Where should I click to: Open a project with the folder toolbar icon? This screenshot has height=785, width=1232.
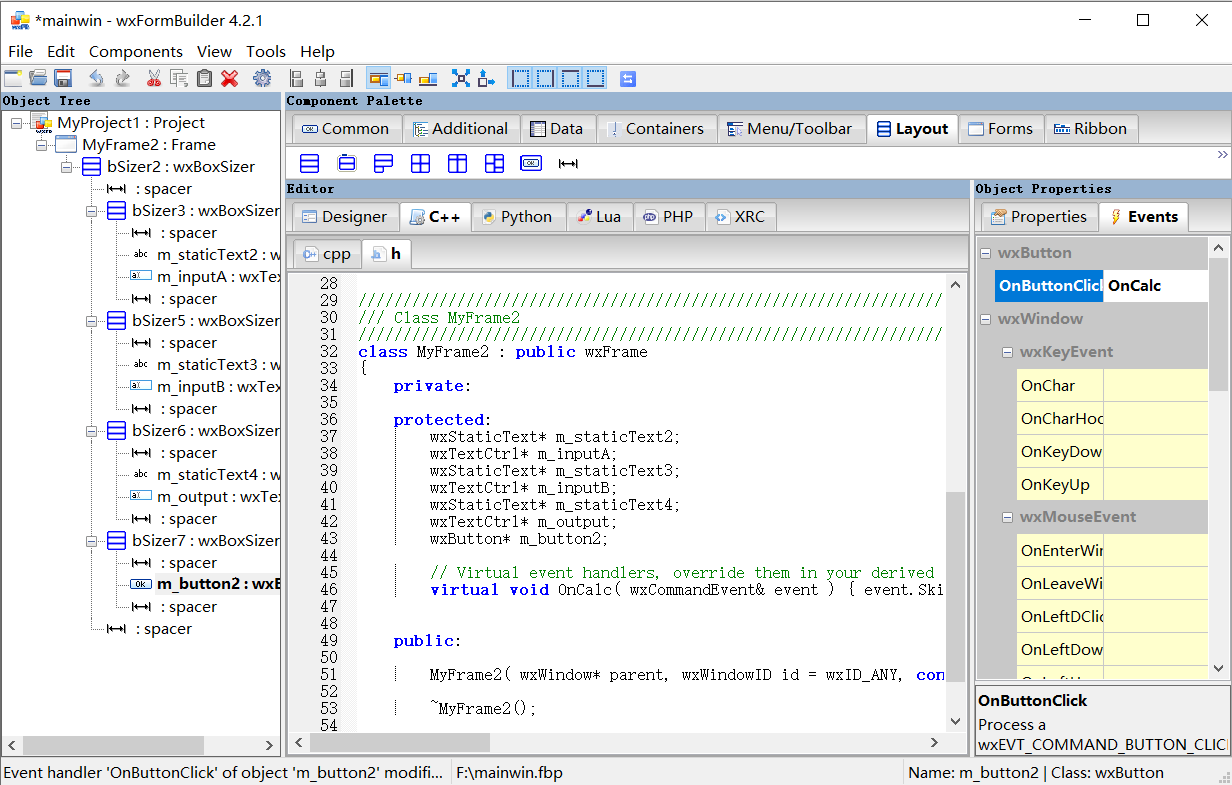(x=38, y=78)
